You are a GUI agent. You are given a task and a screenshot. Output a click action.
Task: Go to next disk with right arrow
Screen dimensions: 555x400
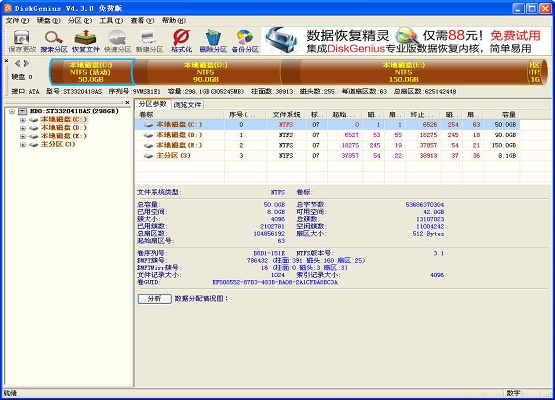pyautogui.click(x=26, y=63)
